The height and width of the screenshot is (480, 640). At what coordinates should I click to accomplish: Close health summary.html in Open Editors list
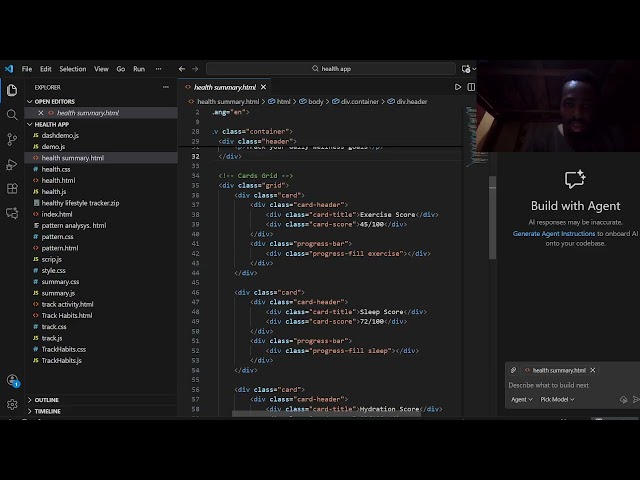click(x=40, y=113)
